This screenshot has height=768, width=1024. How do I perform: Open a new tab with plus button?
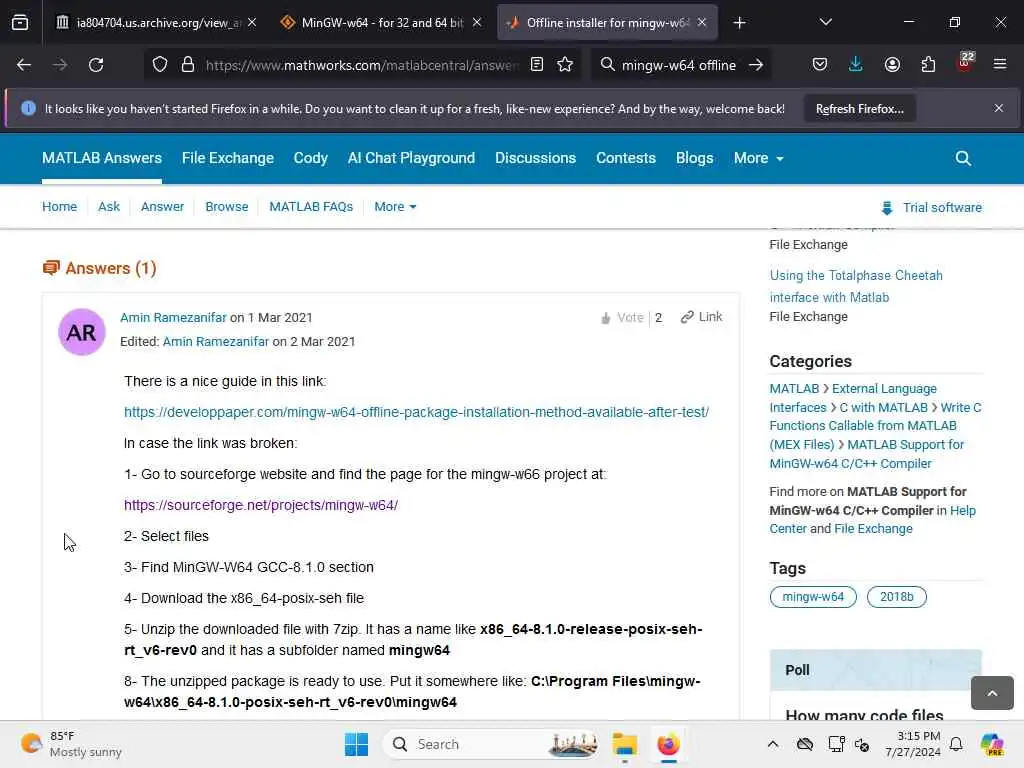tap(739, 23)
